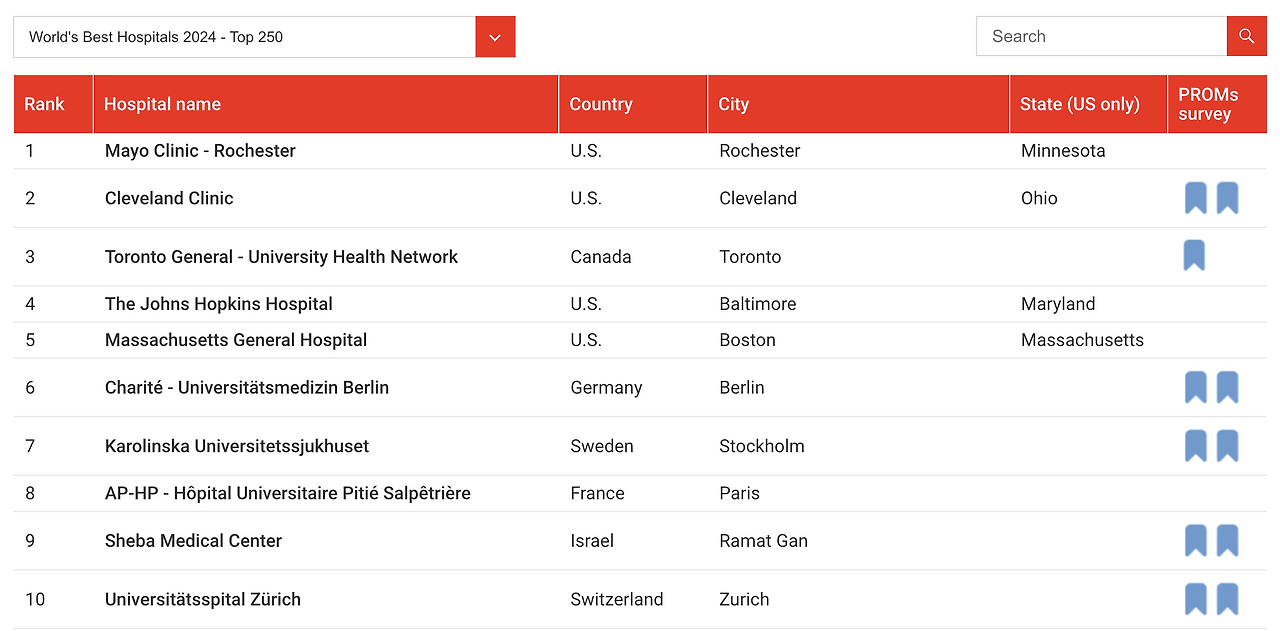Sort by the Country column header

tap(633, 104)
